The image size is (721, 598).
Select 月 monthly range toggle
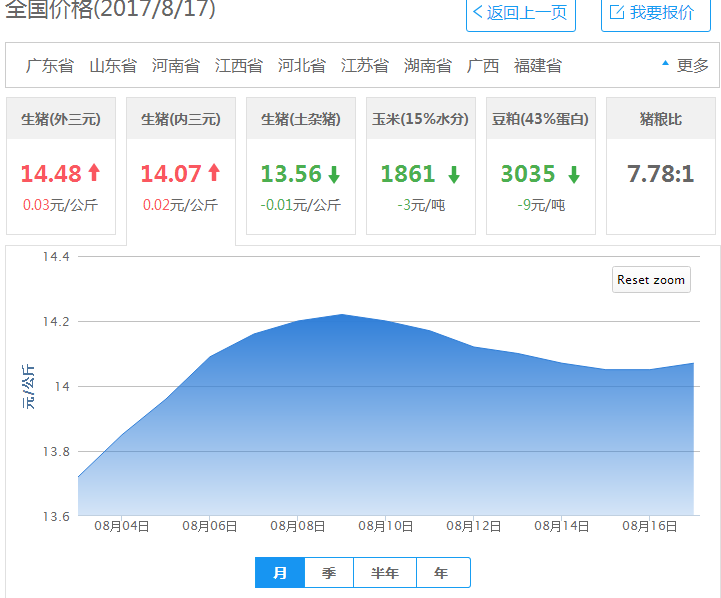point(280,573)
